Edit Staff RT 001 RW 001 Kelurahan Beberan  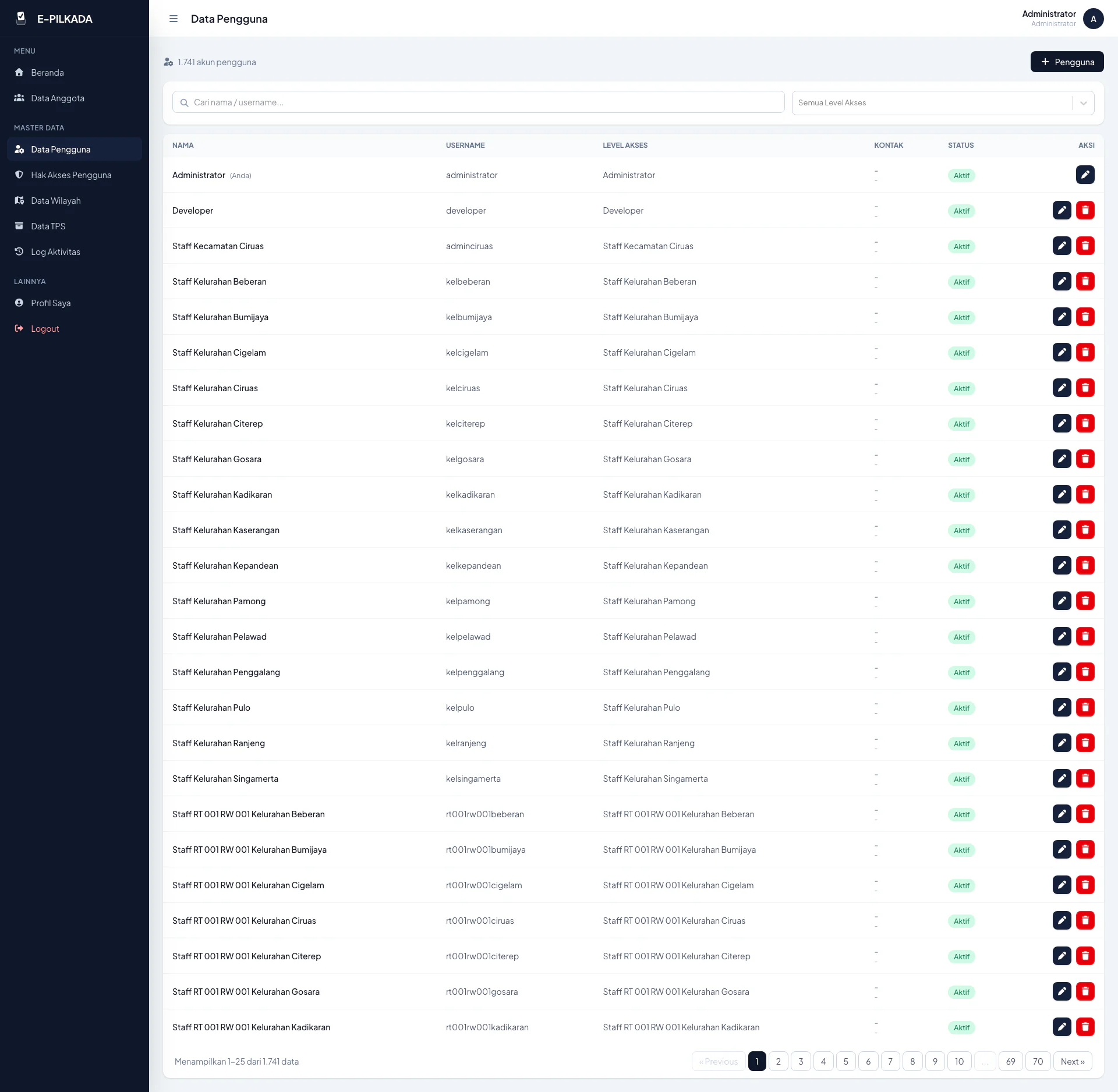coord(1062,814)
